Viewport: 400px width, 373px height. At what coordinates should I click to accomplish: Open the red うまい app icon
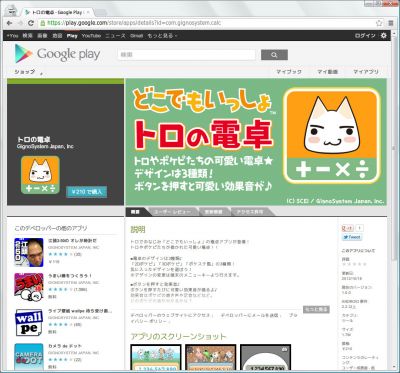click(29, 287)
